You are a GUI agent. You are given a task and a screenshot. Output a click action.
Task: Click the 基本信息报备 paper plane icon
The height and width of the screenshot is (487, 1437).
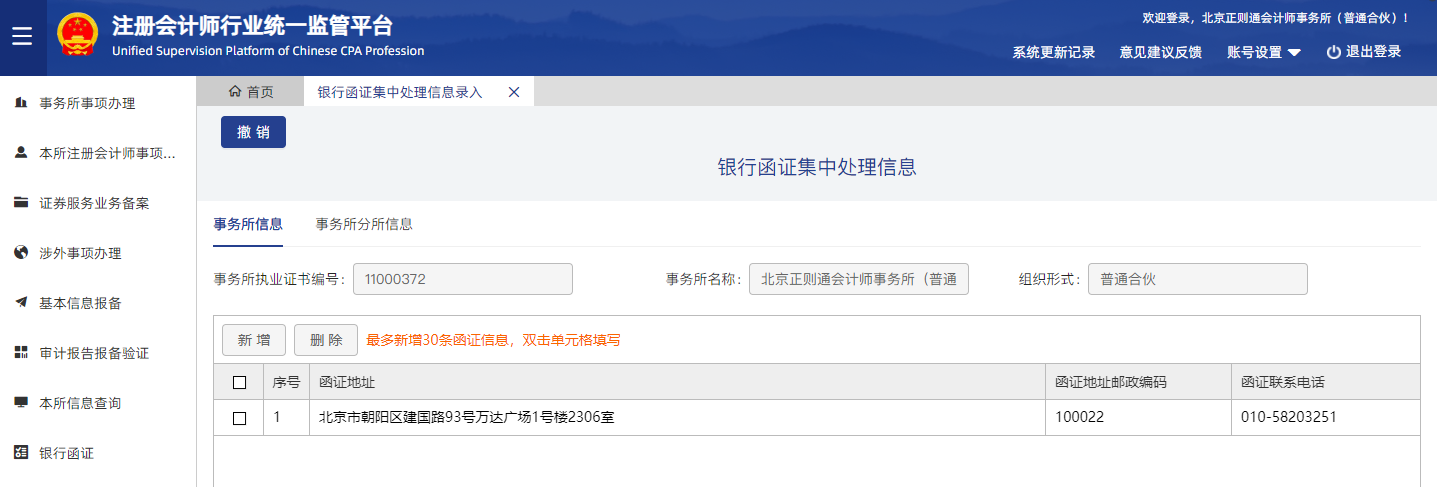(21, 303)
